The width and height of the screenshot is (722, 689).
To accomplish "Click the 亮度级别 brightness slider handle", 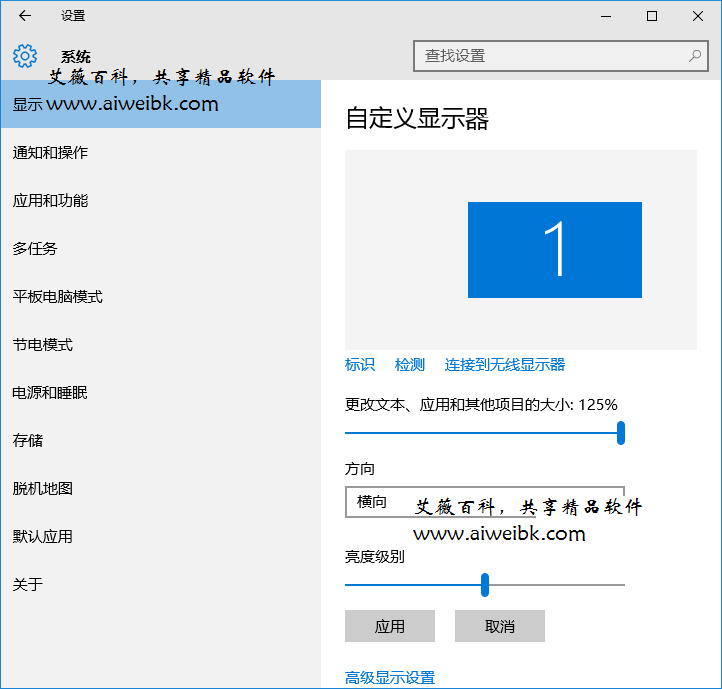I will tap(484, 585).
